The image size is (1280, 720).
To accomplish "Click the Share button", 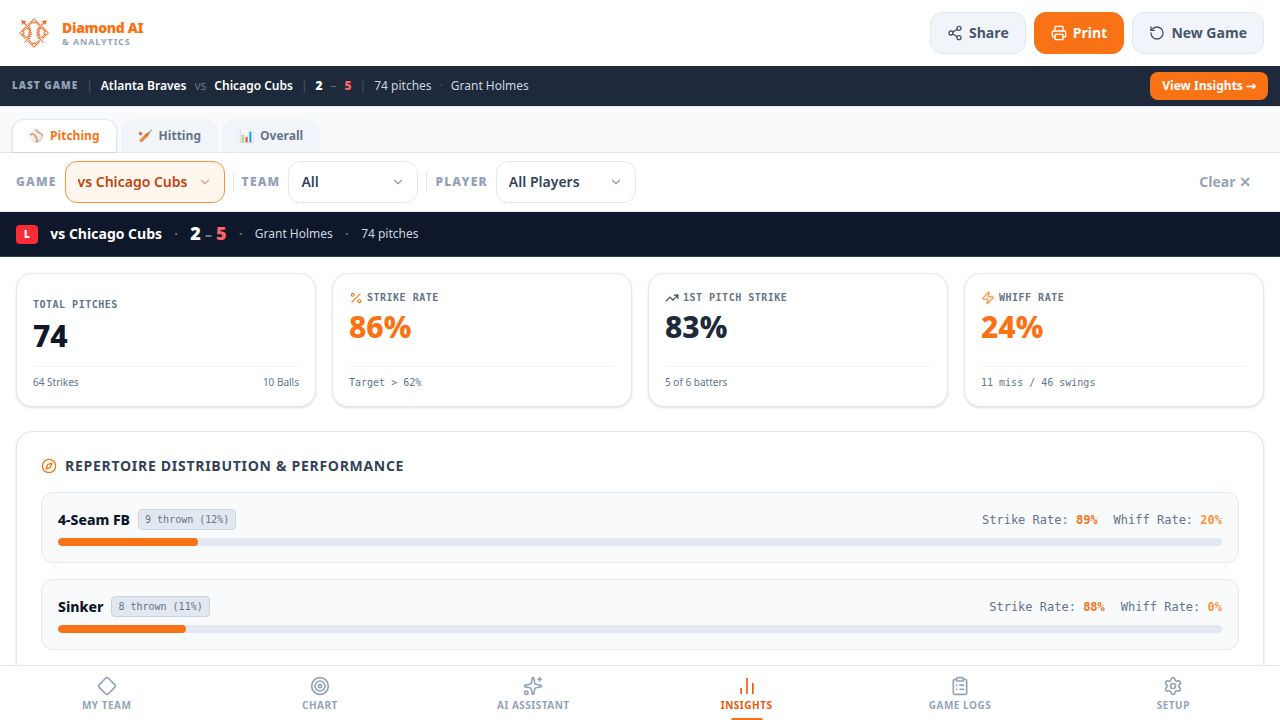I will [978, 33].
